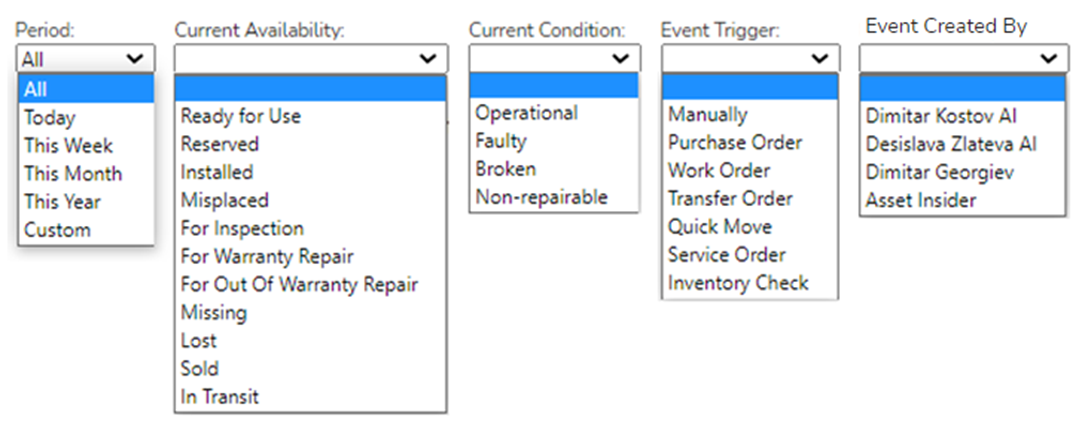Select 'Dimitar Georgiev' as event creator
Image resolution: width=1085 pixels, height=423 pixels.
(940, 173)
